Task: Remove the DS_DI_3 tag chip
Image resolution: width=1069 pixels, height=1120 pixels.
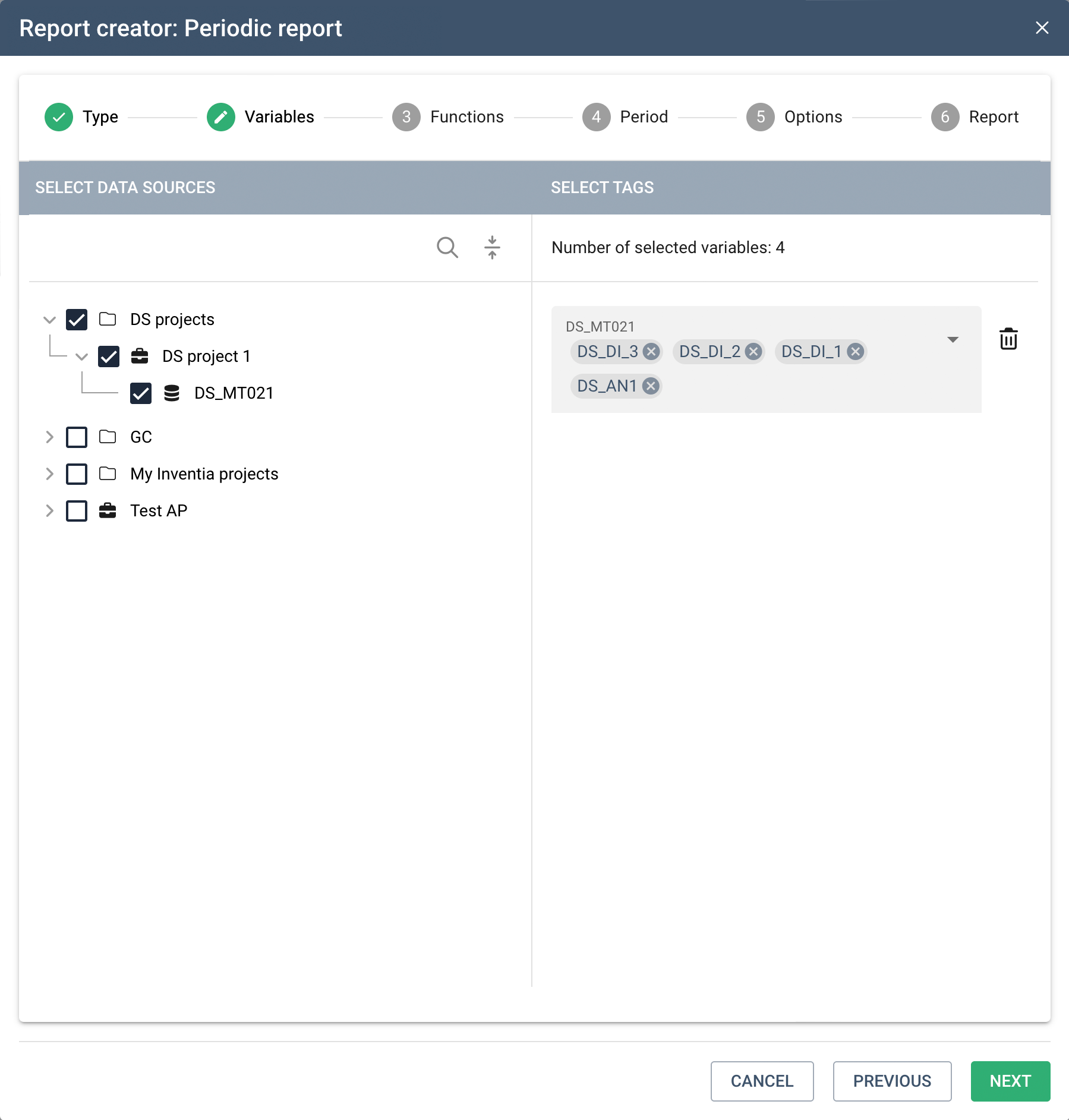Action: coord(651,352)
